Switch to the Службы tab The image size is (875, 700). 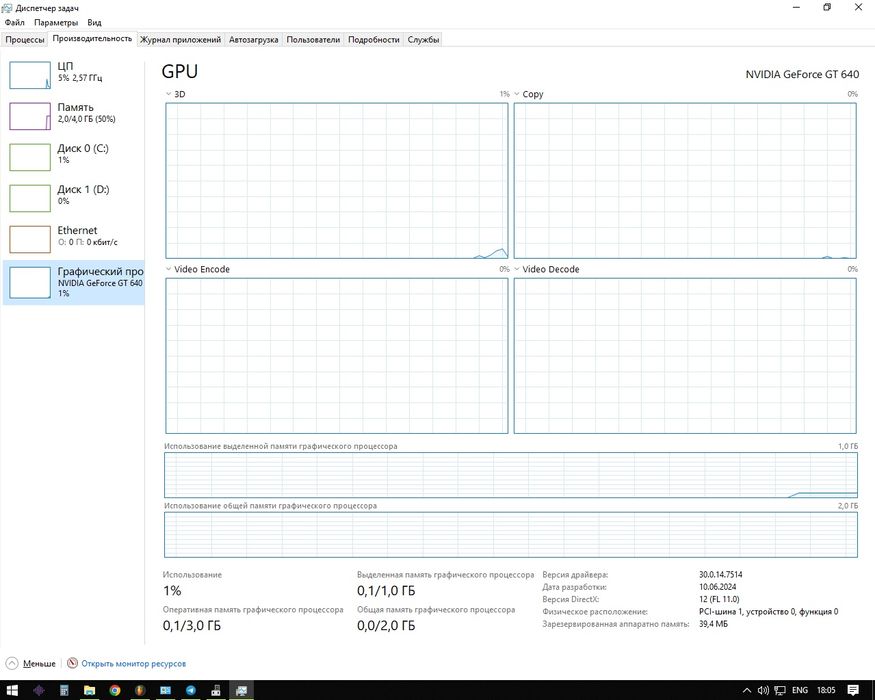click(423, 40)
